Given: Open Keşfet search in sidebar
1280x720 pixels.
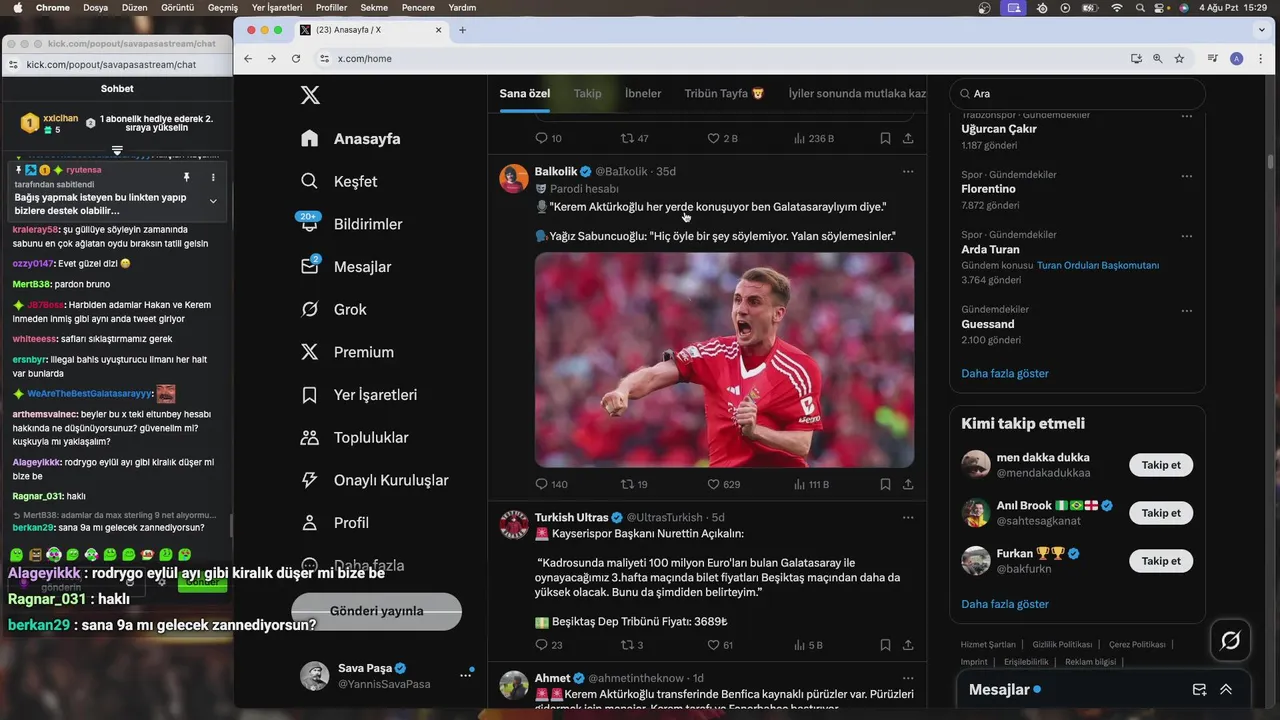Looking at the screenshot, I should tap(340, 181).
